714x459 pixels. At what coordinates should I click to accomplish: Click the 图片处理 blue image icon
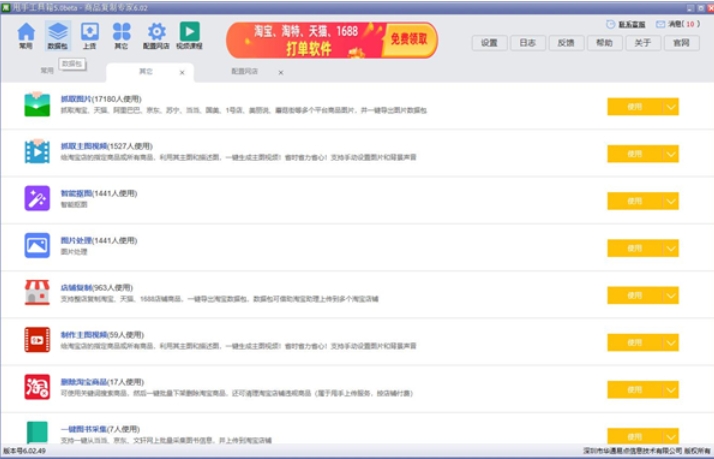[37, 245]
